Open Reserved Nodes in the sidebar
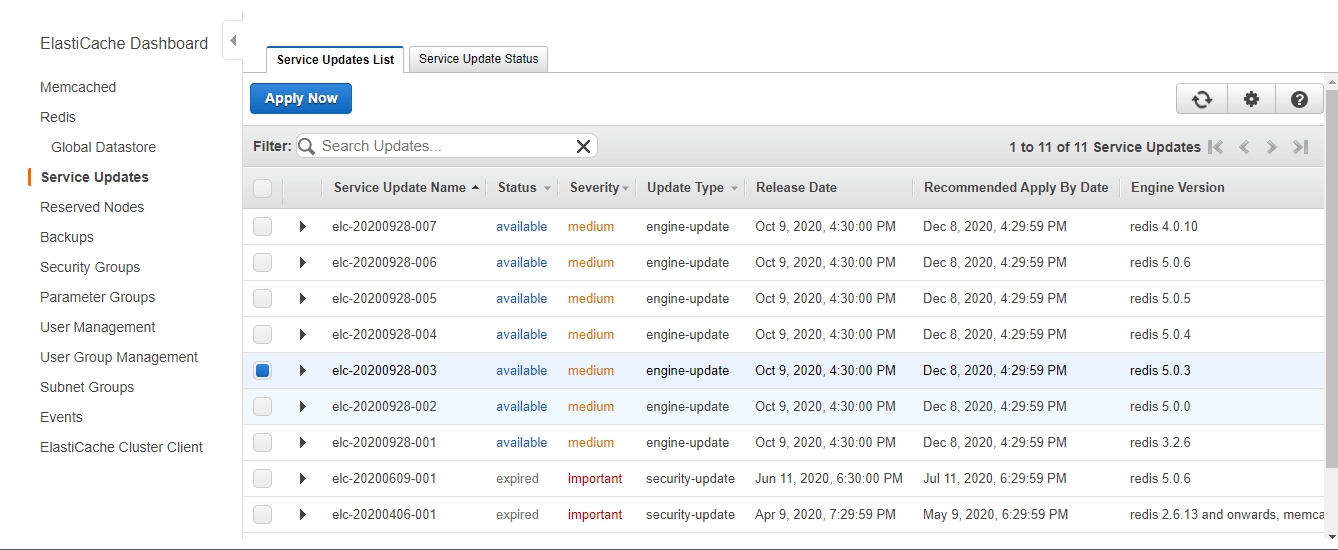The height and width of the screenshot is (550, 1338). (92, 207)
